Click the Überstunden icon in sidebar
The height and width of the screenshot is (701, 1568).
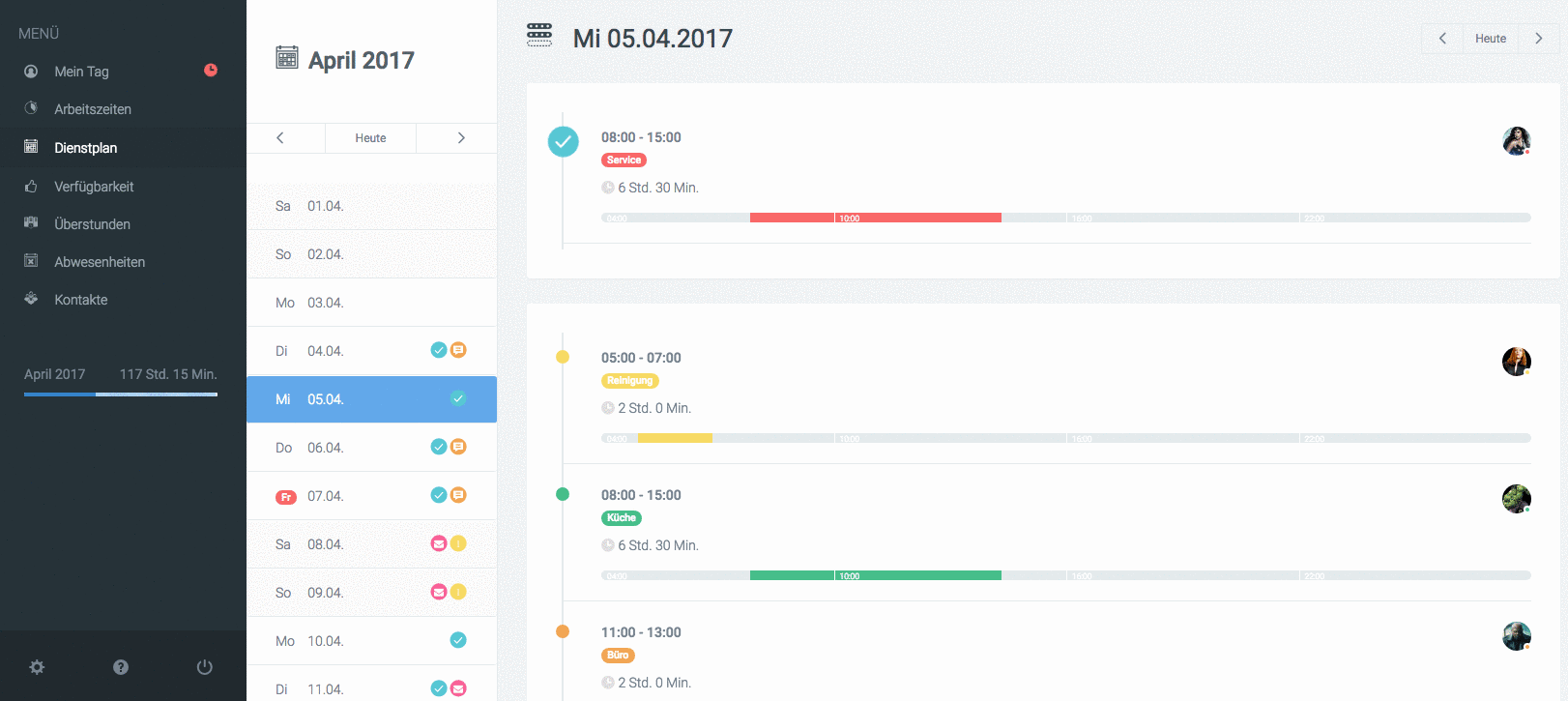point(31,223)
